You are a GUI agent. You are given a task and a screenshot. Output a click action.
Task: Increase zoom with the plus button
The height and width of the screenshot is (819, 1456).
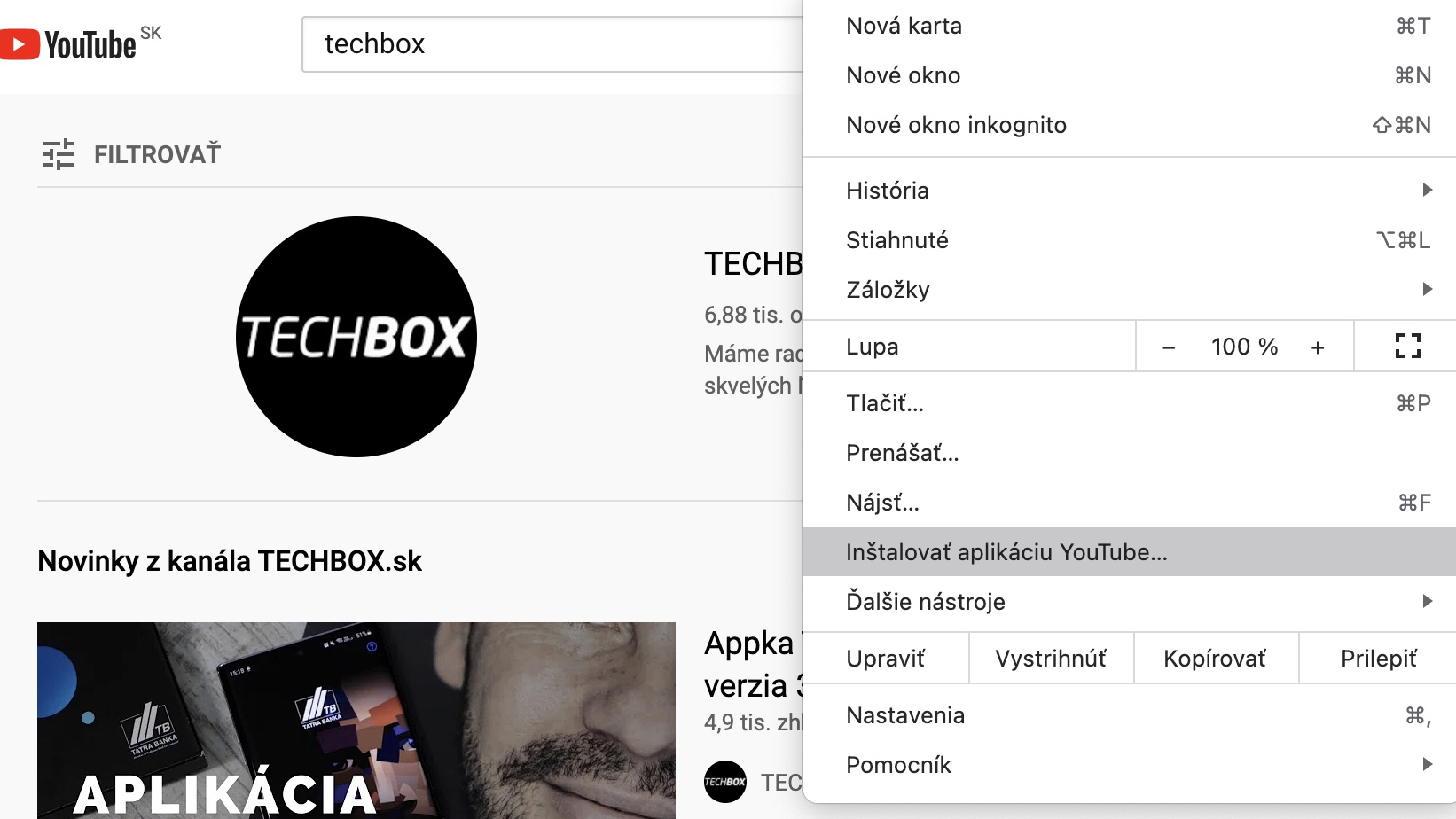[x=1318, y=347]
